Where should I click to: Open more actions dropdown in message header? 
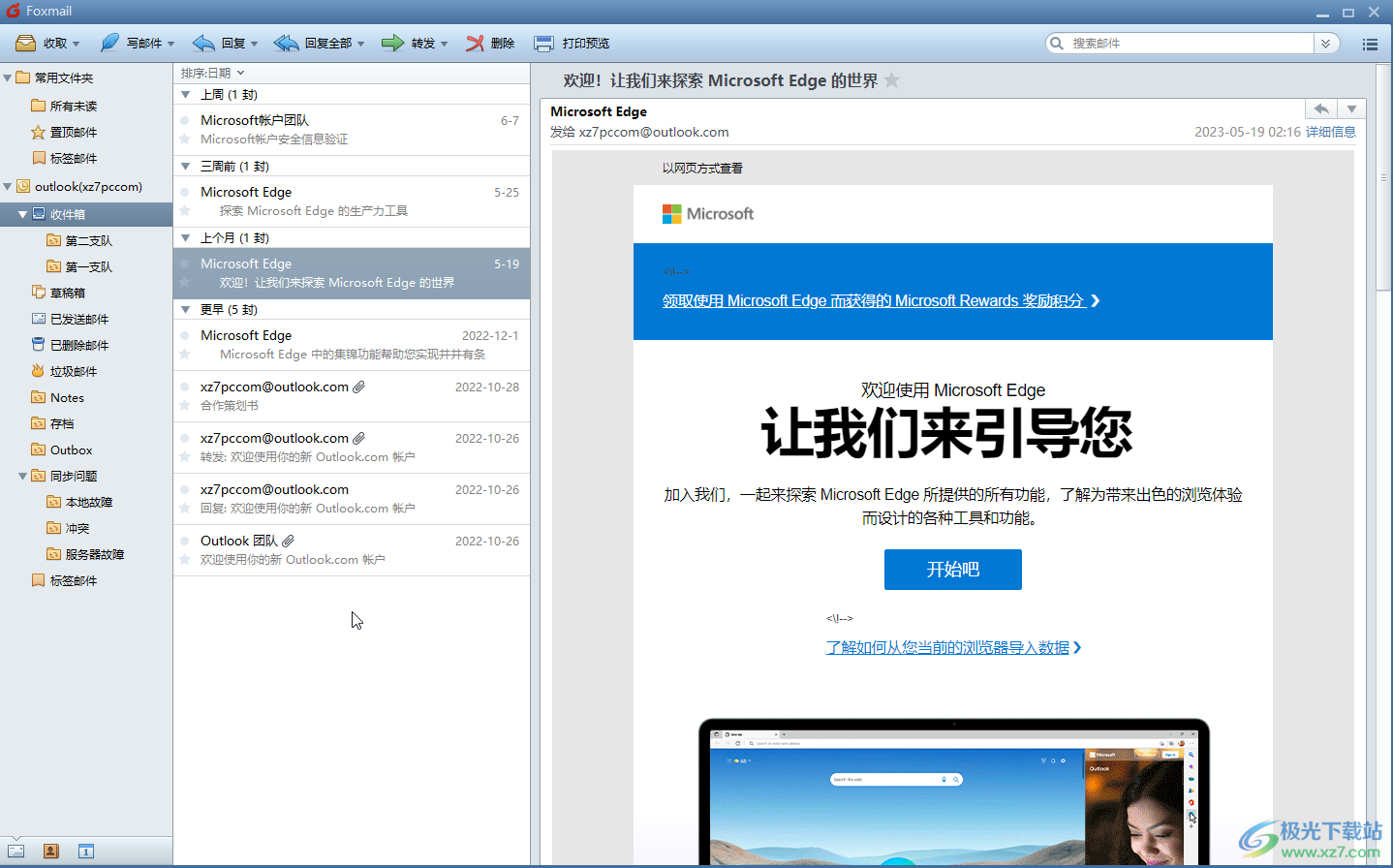pos(1351,108)
